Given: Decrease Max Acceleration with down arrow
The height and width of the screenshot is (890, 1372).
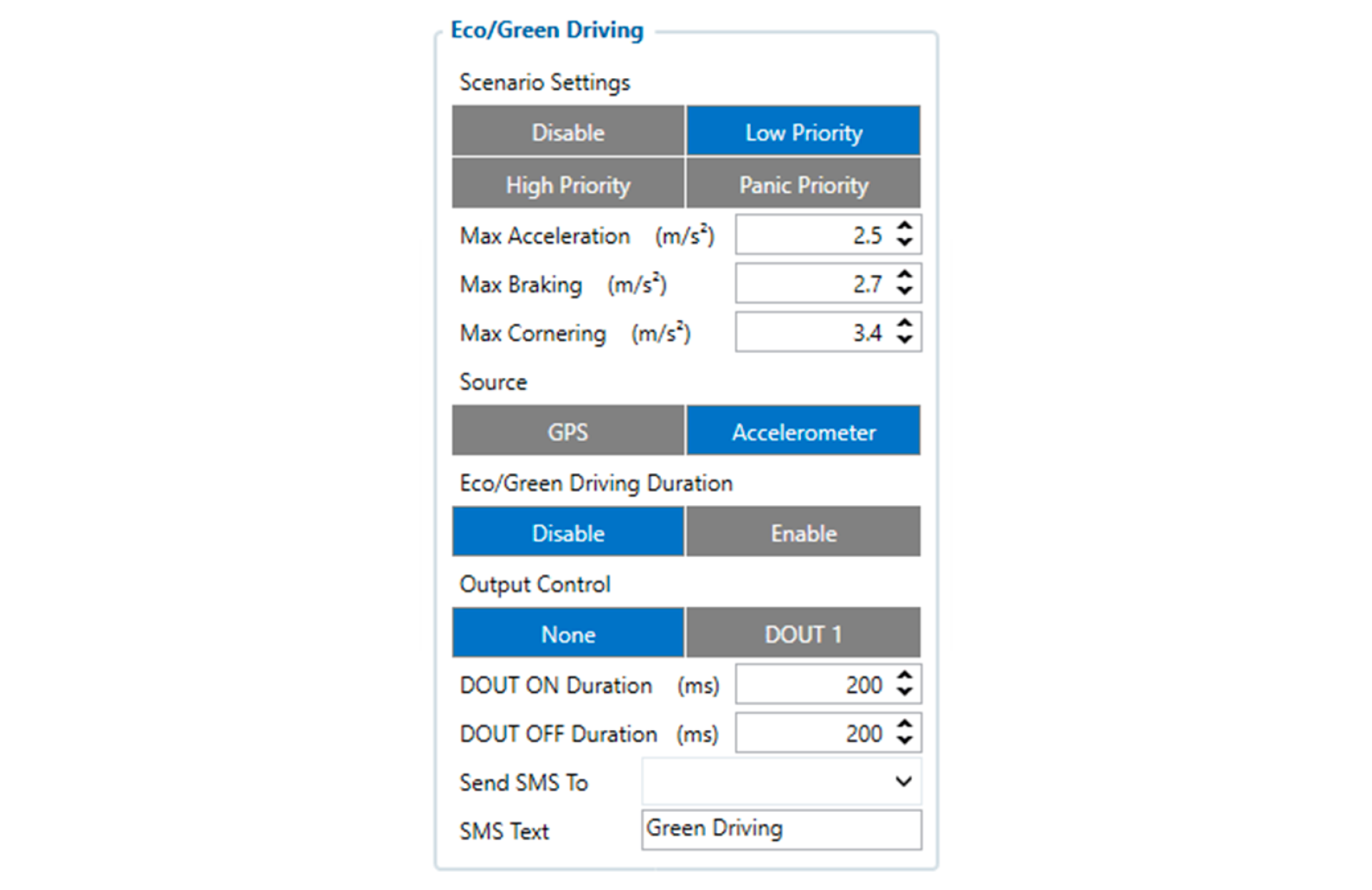Looking at the screenshot, I should coord(905,242).
